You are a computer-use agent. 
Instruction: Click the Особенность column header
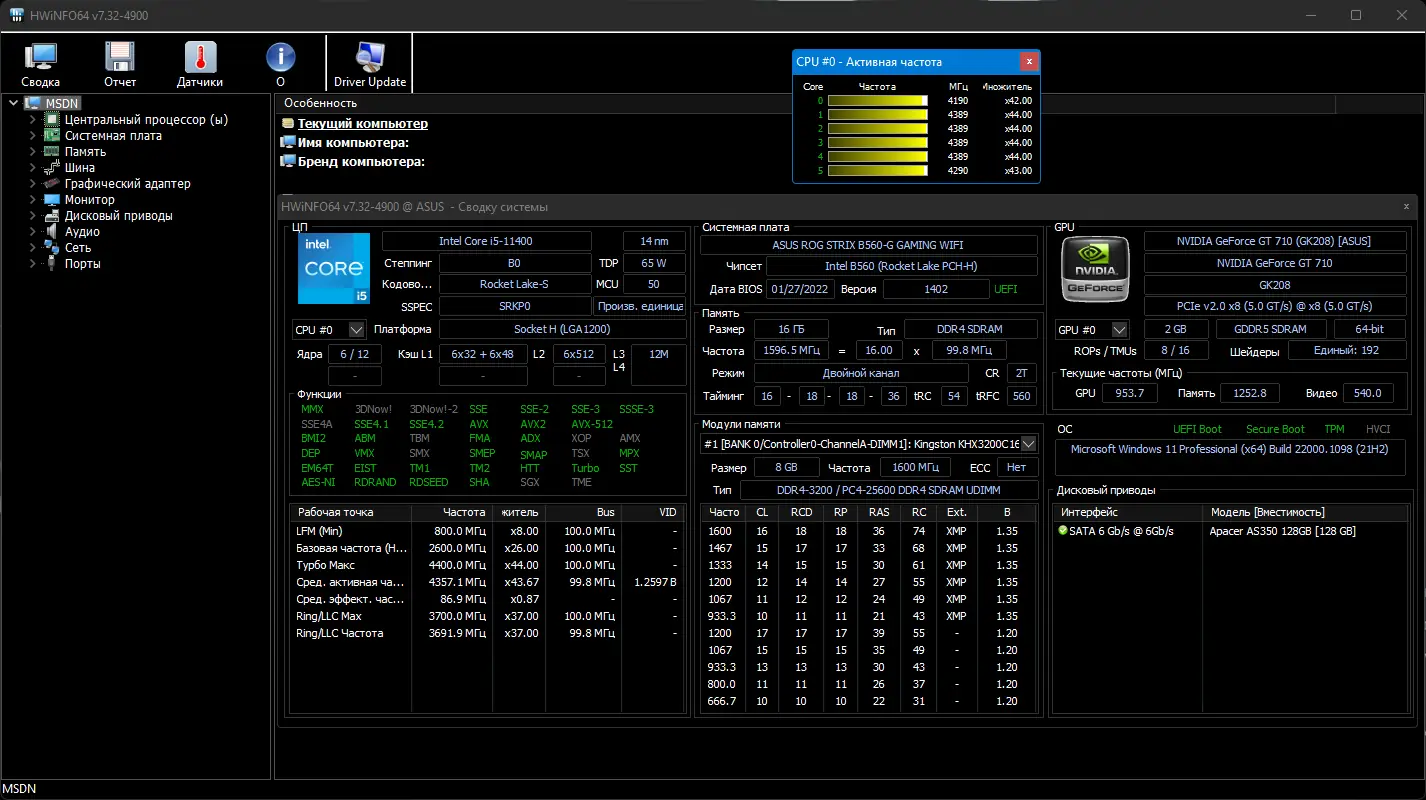[321, 103]
